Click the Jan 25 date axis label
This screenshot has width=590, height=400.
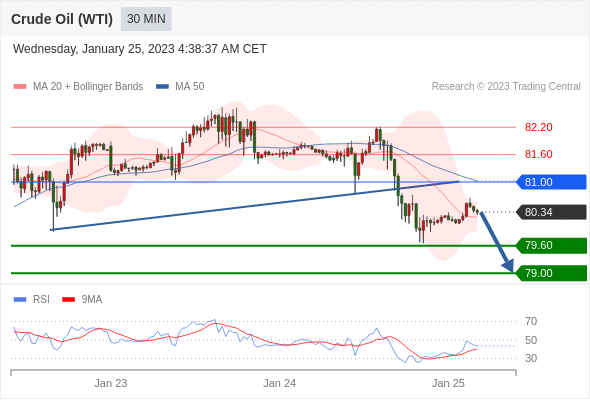pos(448,383)
